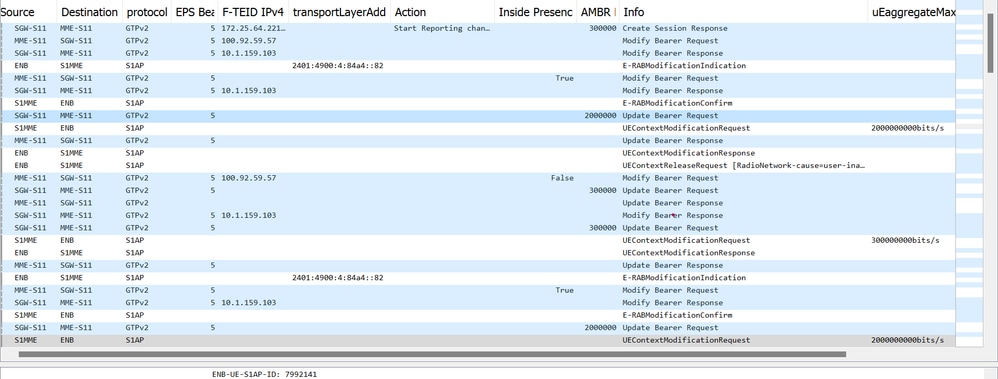This screenshot has height=379, width=998.
Task: Click F-TEID 100.92.59.57 in the False row
Action: click(249, 178)
